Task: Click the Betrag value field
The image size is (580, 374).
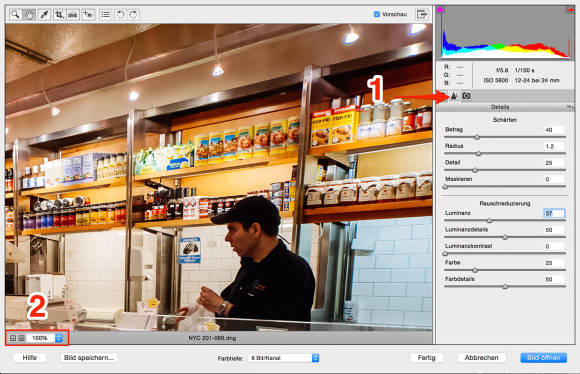Action: coord(554,130)
